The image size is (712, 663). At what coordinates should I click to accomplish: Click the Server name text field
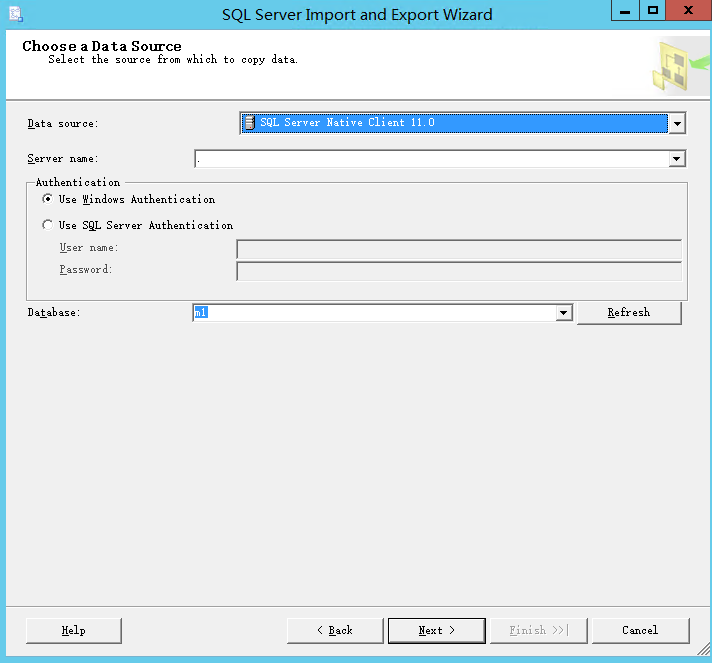pyautogui.click(x=432, y=158)
